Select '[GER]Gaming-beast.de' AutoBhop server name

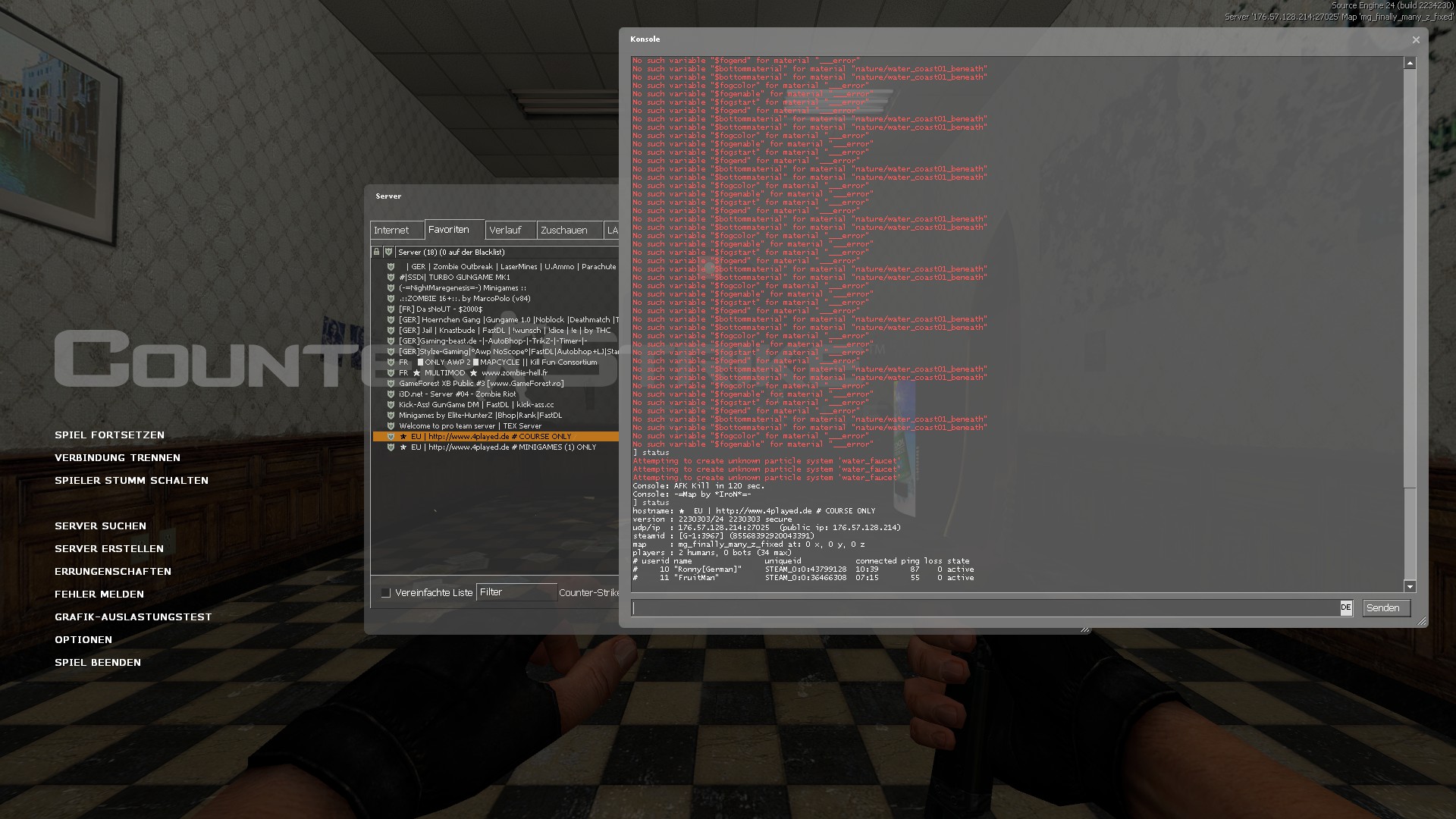[493, 341]
